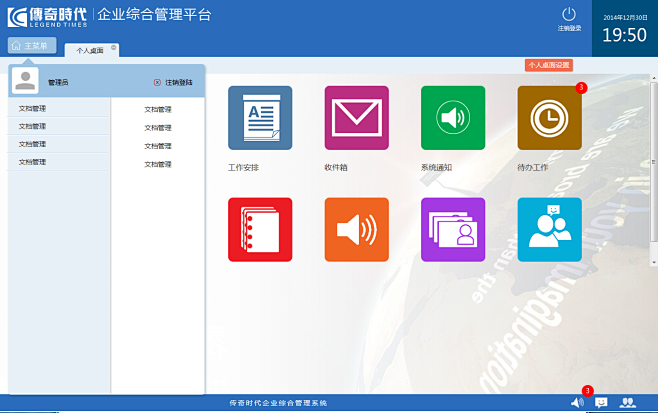Click the chat message icon in bottom bar
Viewport: 658px width, 413px height.
601,403
